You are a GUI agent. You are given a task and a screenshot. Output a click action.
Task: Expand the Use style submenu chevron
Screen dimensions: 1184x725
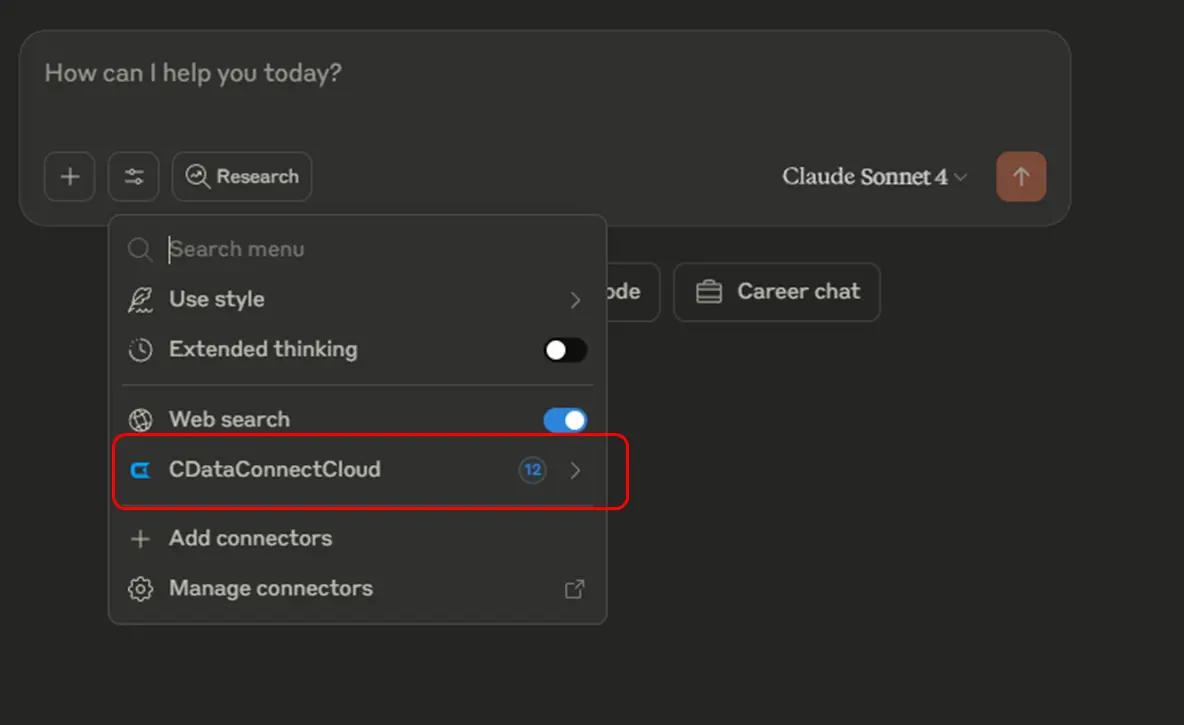click(x=575, y=300)
